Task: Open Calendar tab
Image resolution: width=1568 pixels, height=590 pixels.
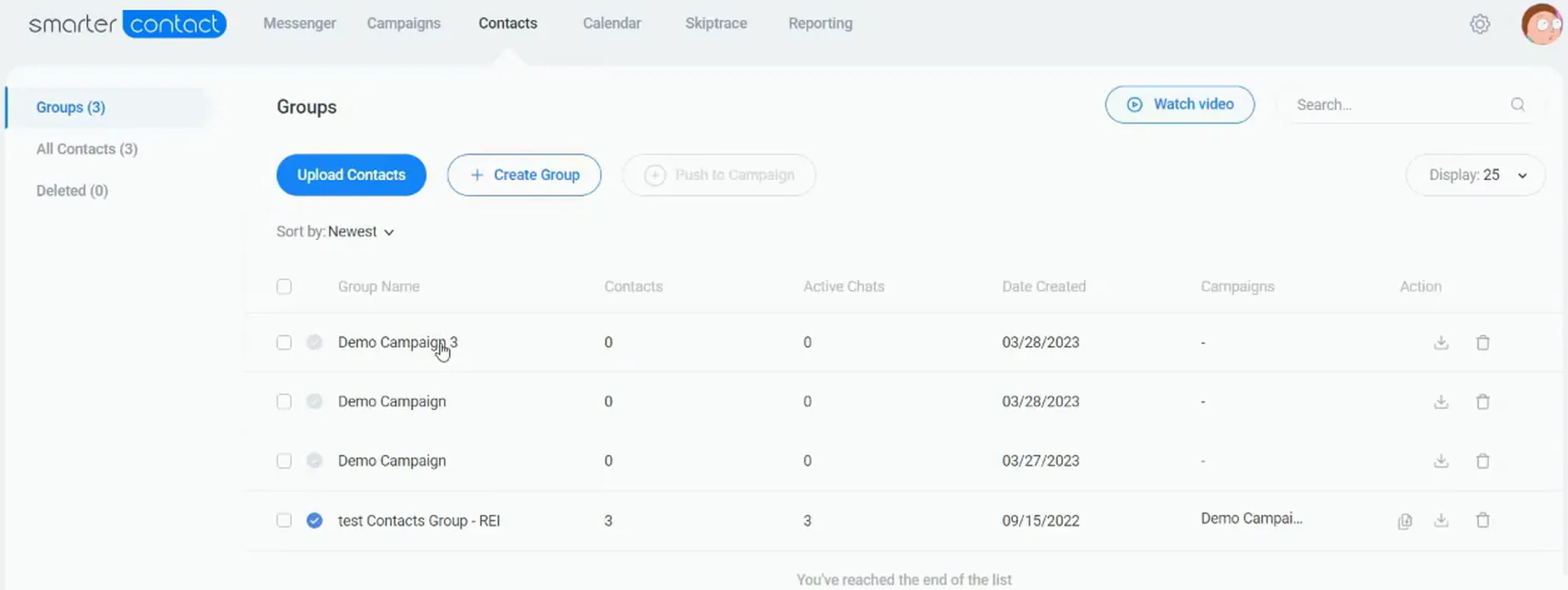Action: click(x=612, y=23)
